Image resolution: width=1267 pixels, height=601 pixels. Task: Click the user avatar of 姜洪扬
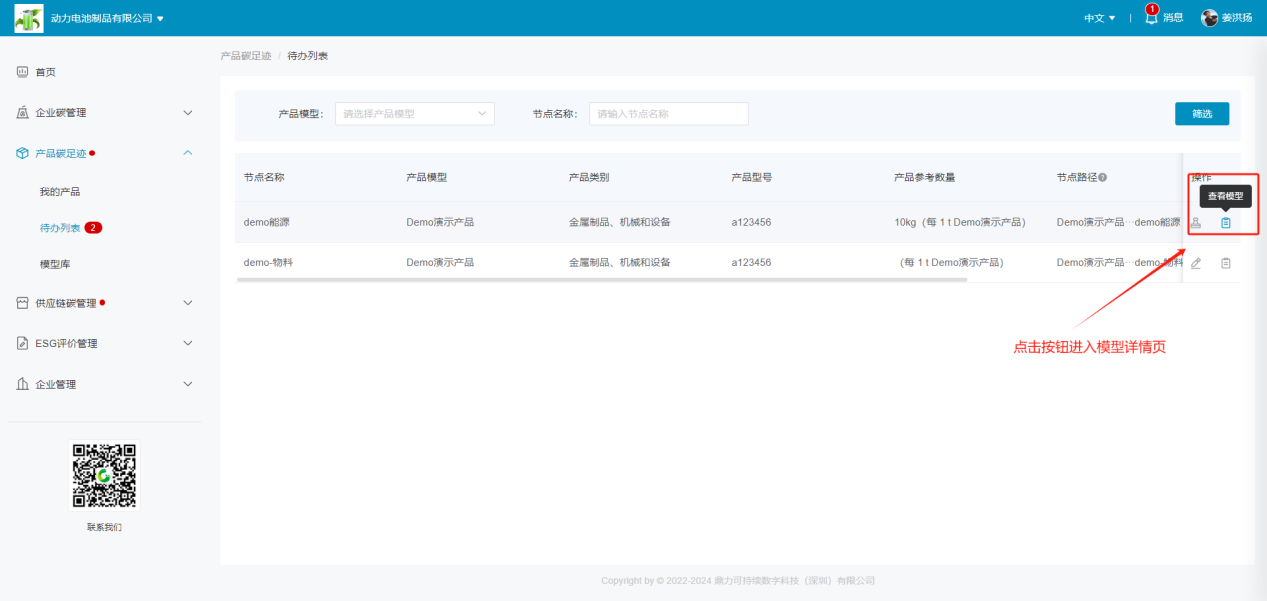pyautogui.click(x=1209, y=18)
